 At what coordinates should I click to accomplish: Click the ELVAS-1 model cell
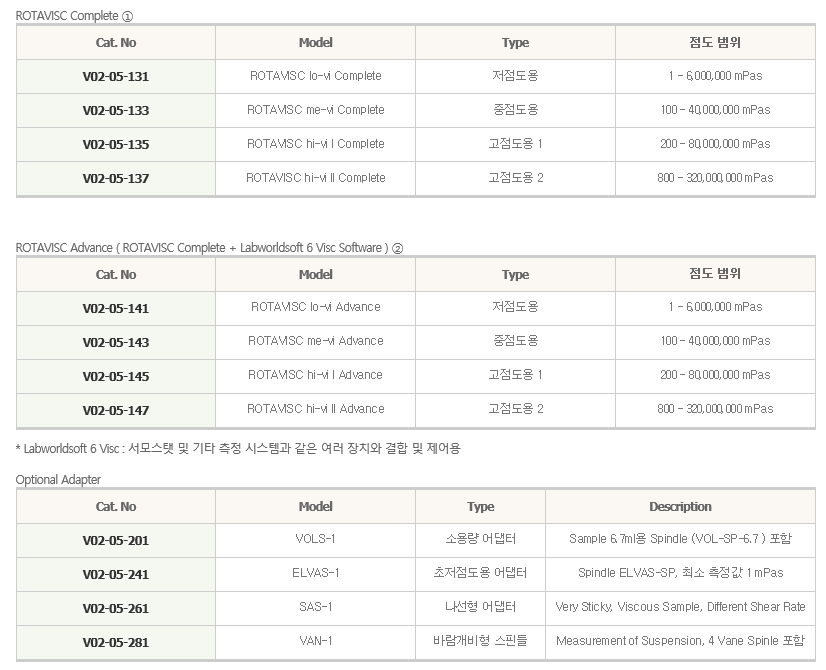pyautogui.click(x=315, y=573)
